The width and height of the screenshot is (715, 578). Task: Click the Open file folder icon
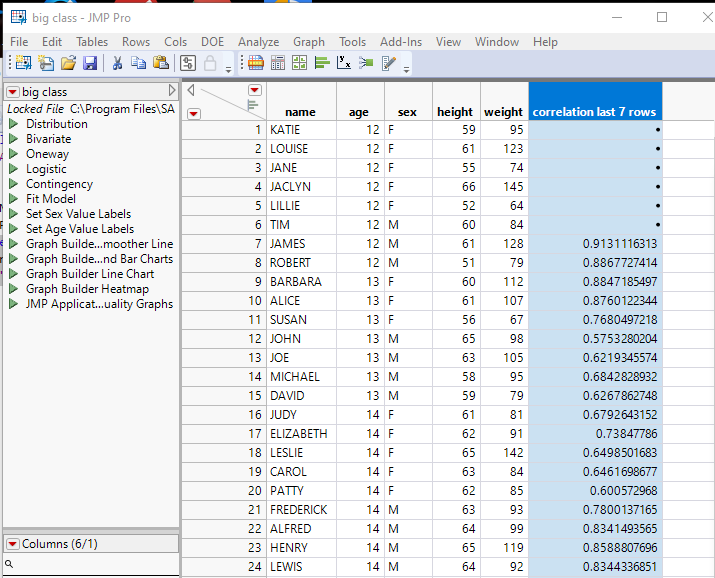pos(68,64)
